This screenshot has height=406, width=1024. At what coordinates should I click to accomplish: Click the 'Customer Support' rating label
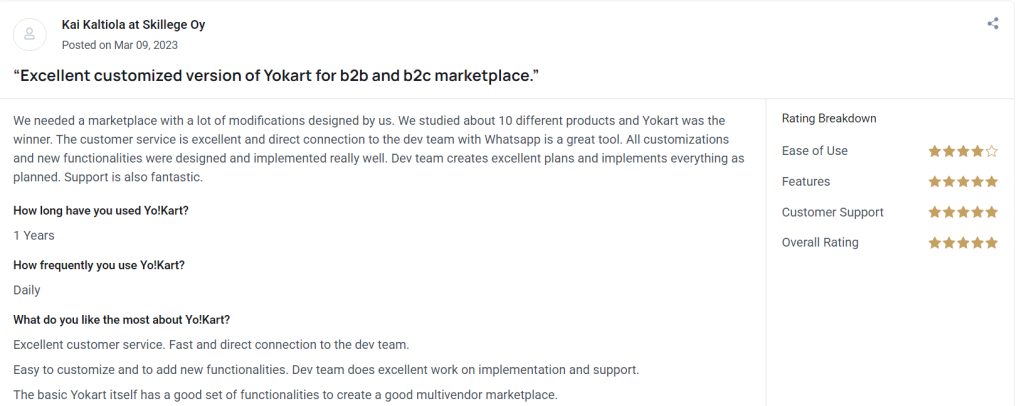(x=832, y=212)
